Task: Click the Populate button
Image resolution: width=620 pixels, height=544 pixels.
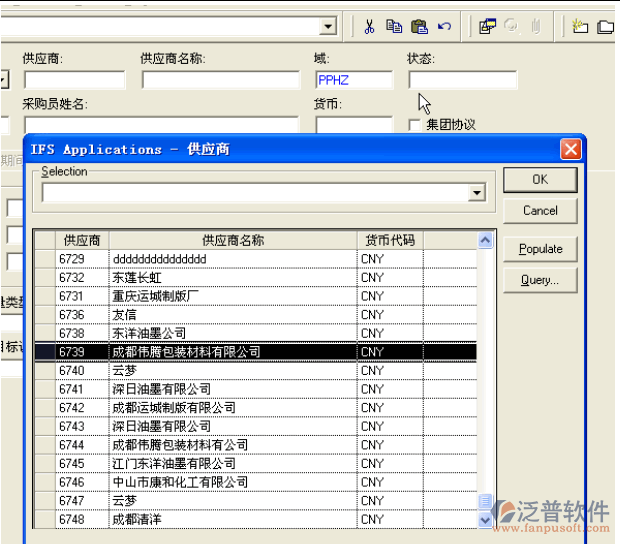Action: [x=540, y=249]
